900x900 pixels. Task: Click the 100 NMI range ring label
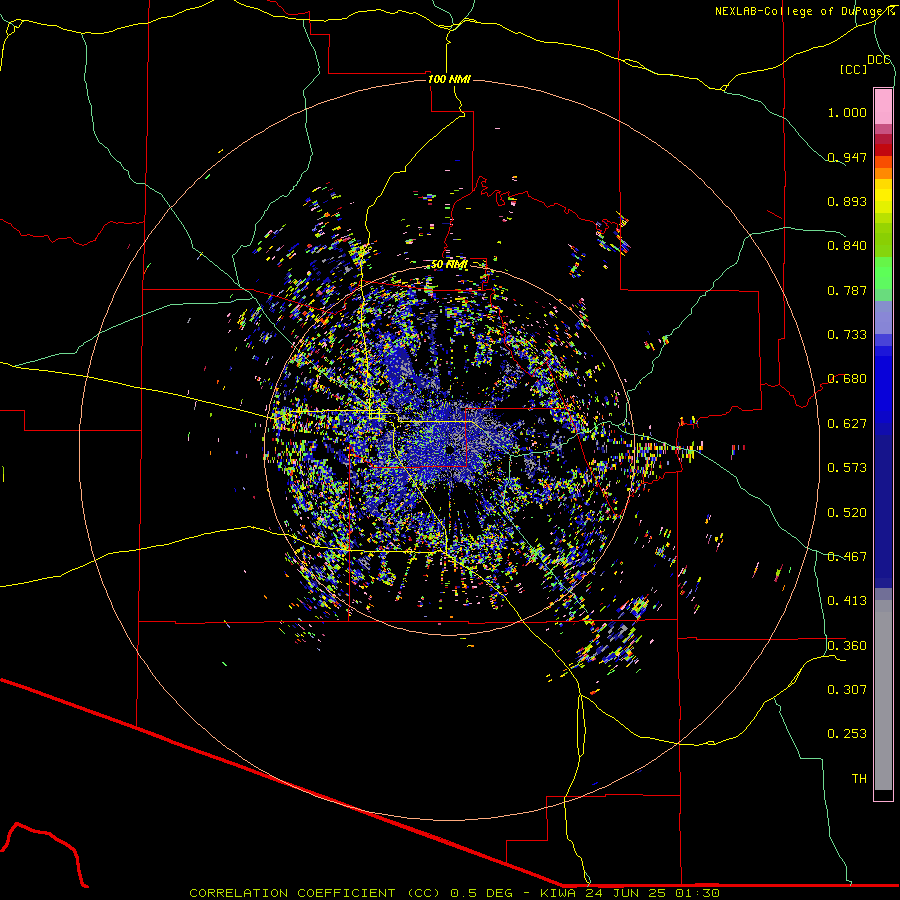click(x=449, y=79)
